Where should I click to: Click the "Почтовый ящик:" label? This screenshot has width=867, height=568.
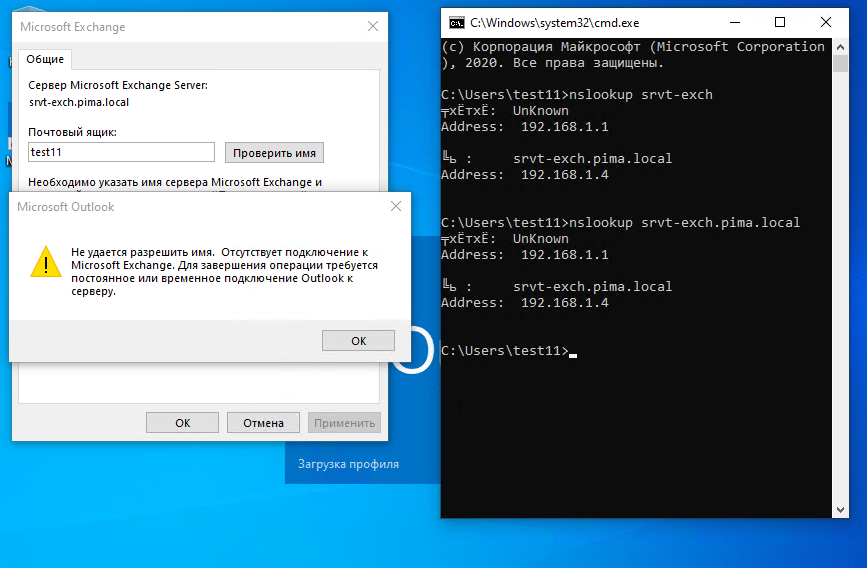point(72,132)
